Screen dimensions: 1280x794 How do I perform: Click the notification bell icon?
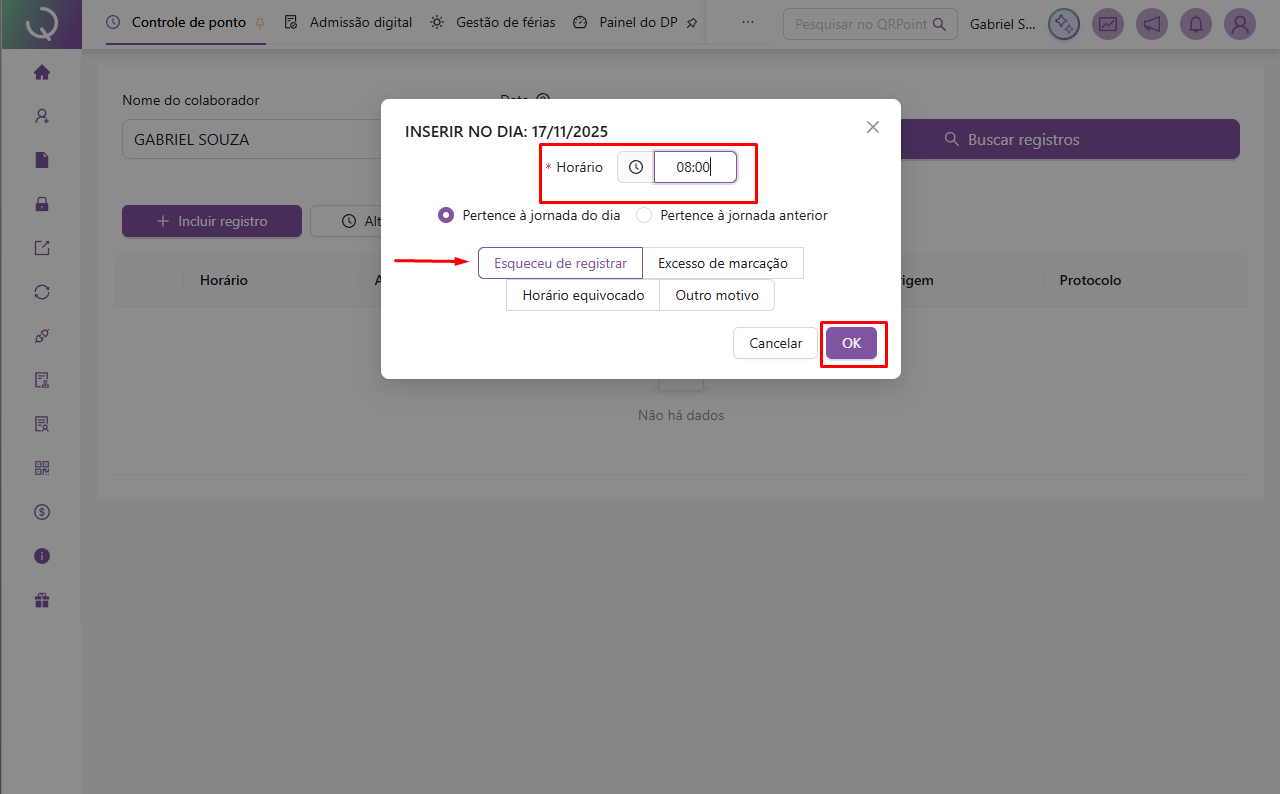pos(1196,24)
